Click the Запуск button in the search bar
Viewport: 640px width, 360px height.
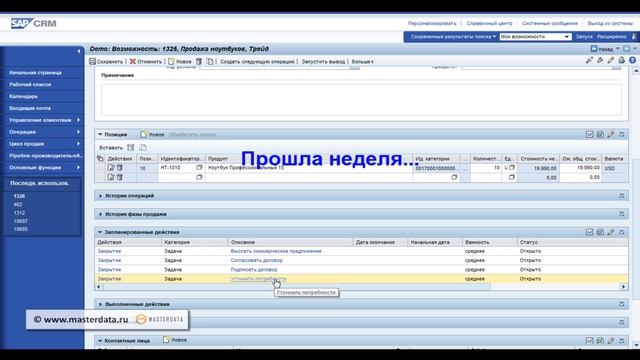pos(584,37)
